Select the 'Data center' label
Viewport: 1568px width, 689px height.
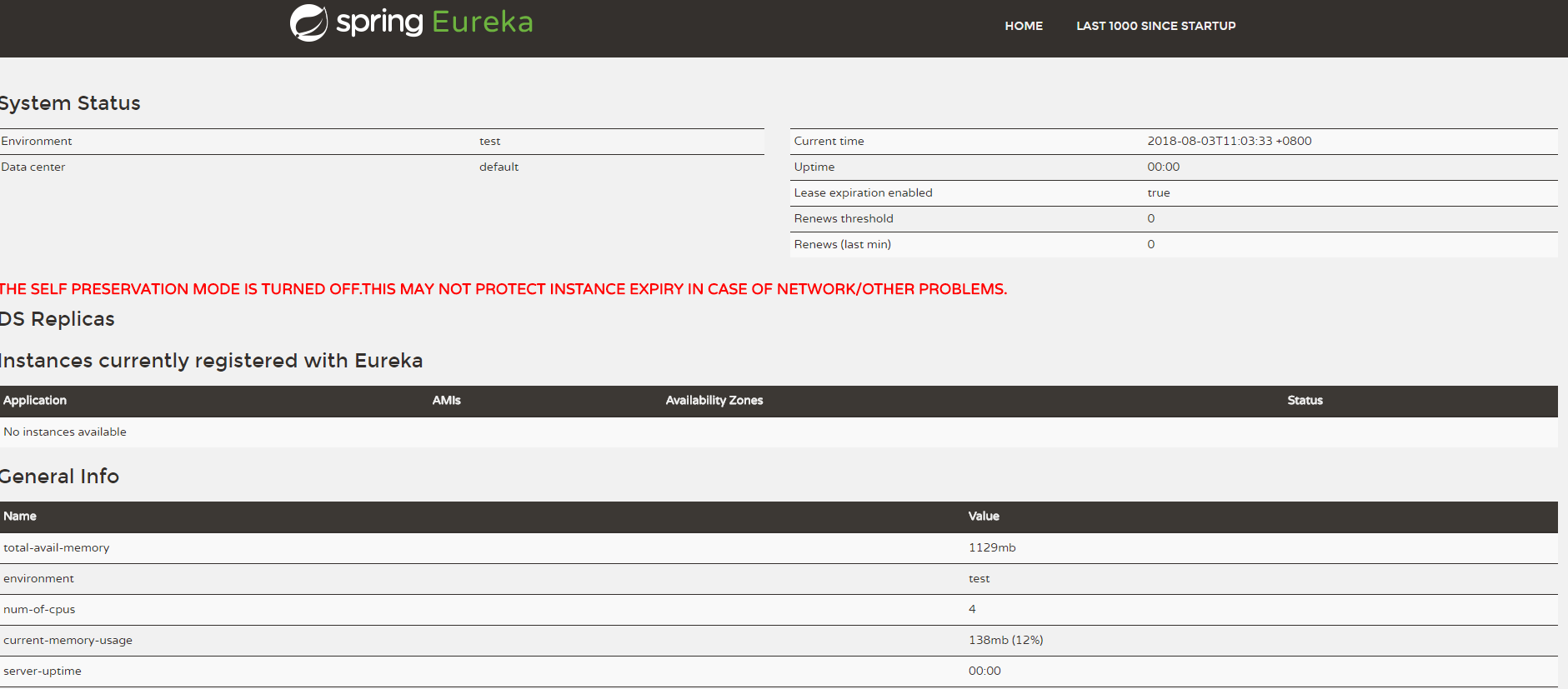click(33, 167)
